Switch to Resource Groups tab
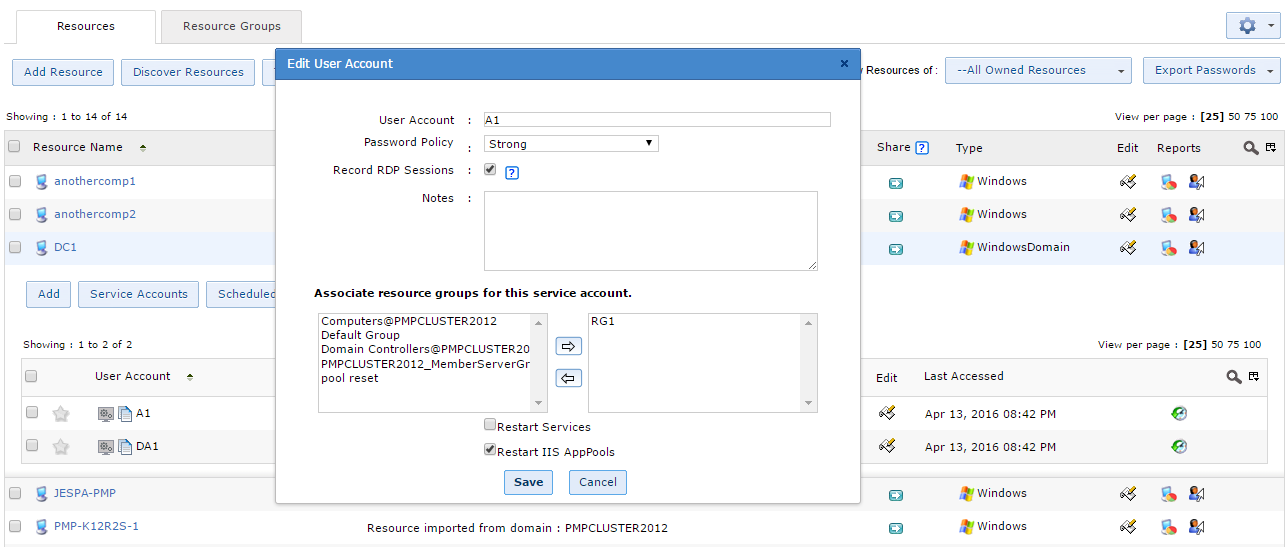Image resolution: width=1288 pixels, height=547 pixels. pyautogui.click(x=232, y=27)
